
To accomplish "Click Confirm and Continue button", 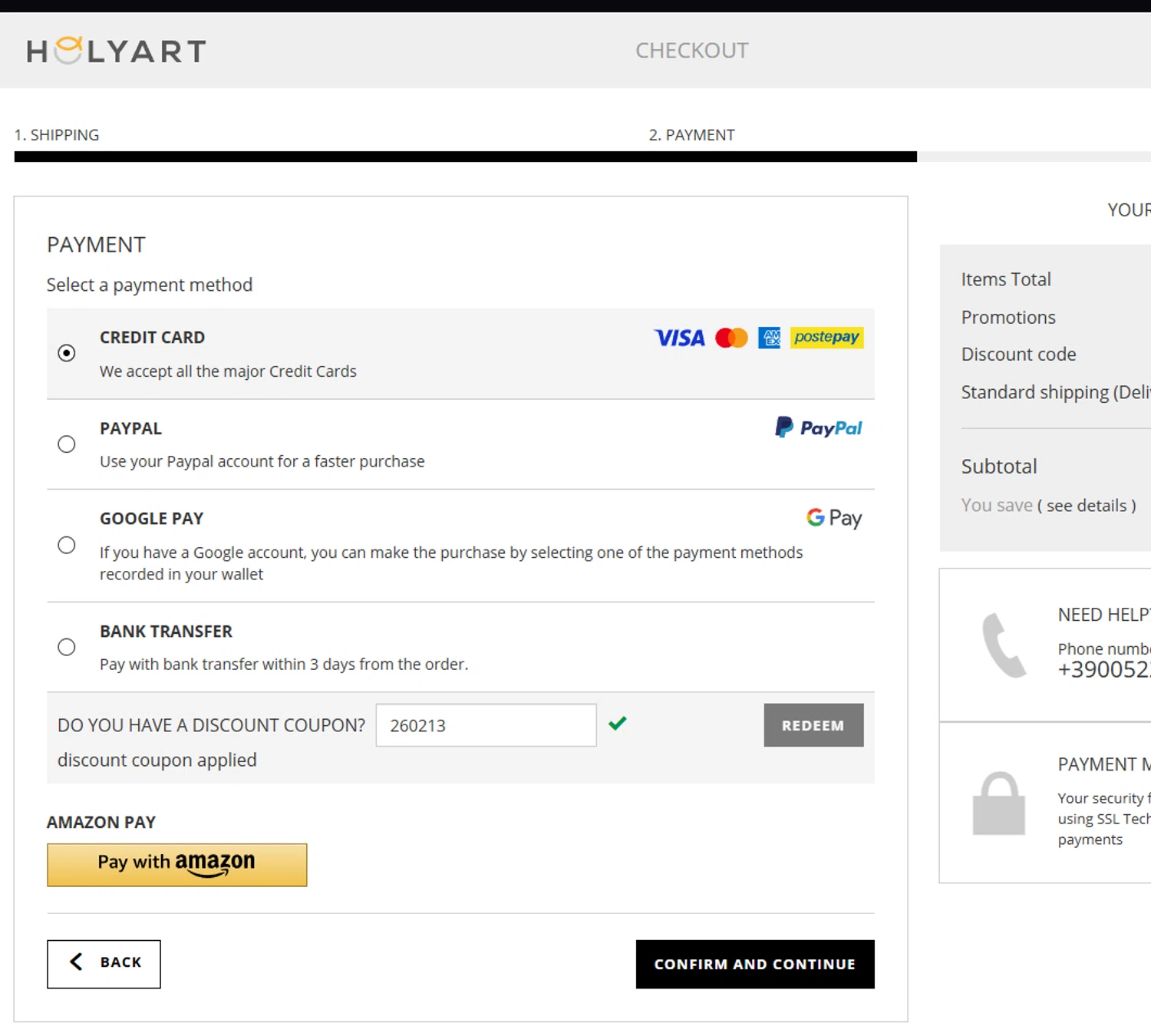I will click(754, 964).
